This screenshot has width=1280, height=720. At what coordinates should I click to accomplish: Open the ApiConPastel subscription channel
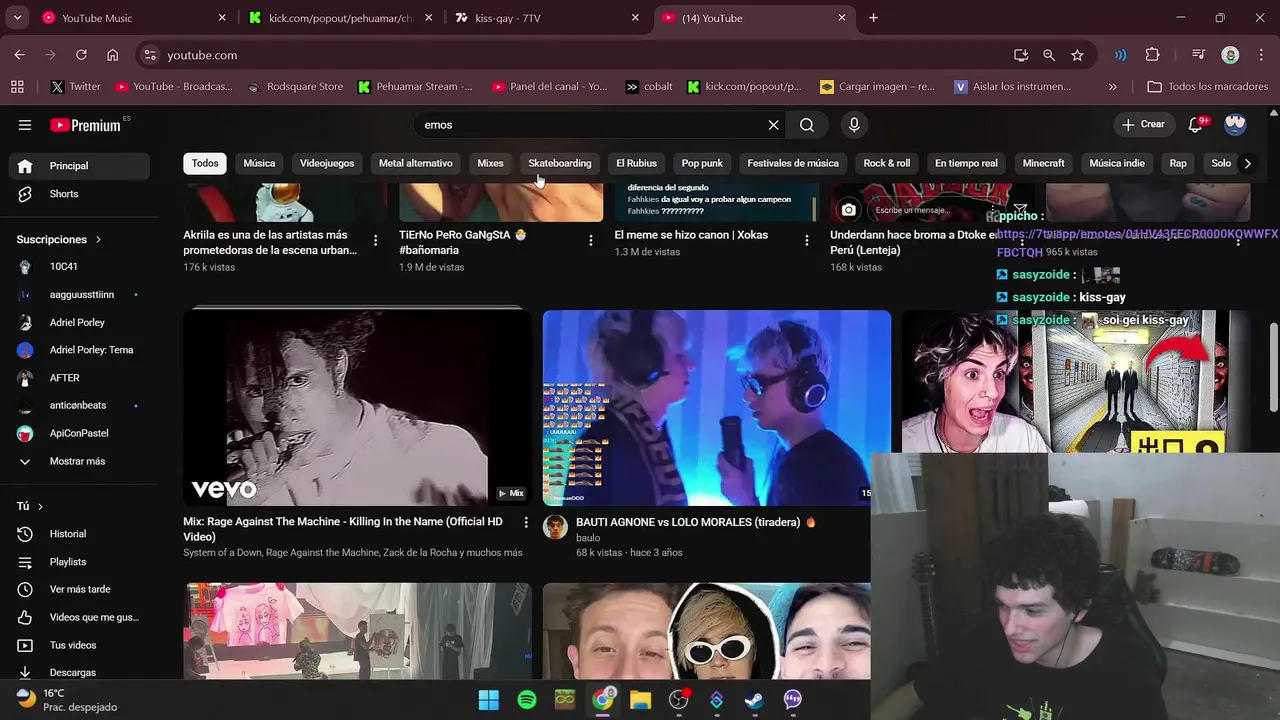[x=80, y=433]
